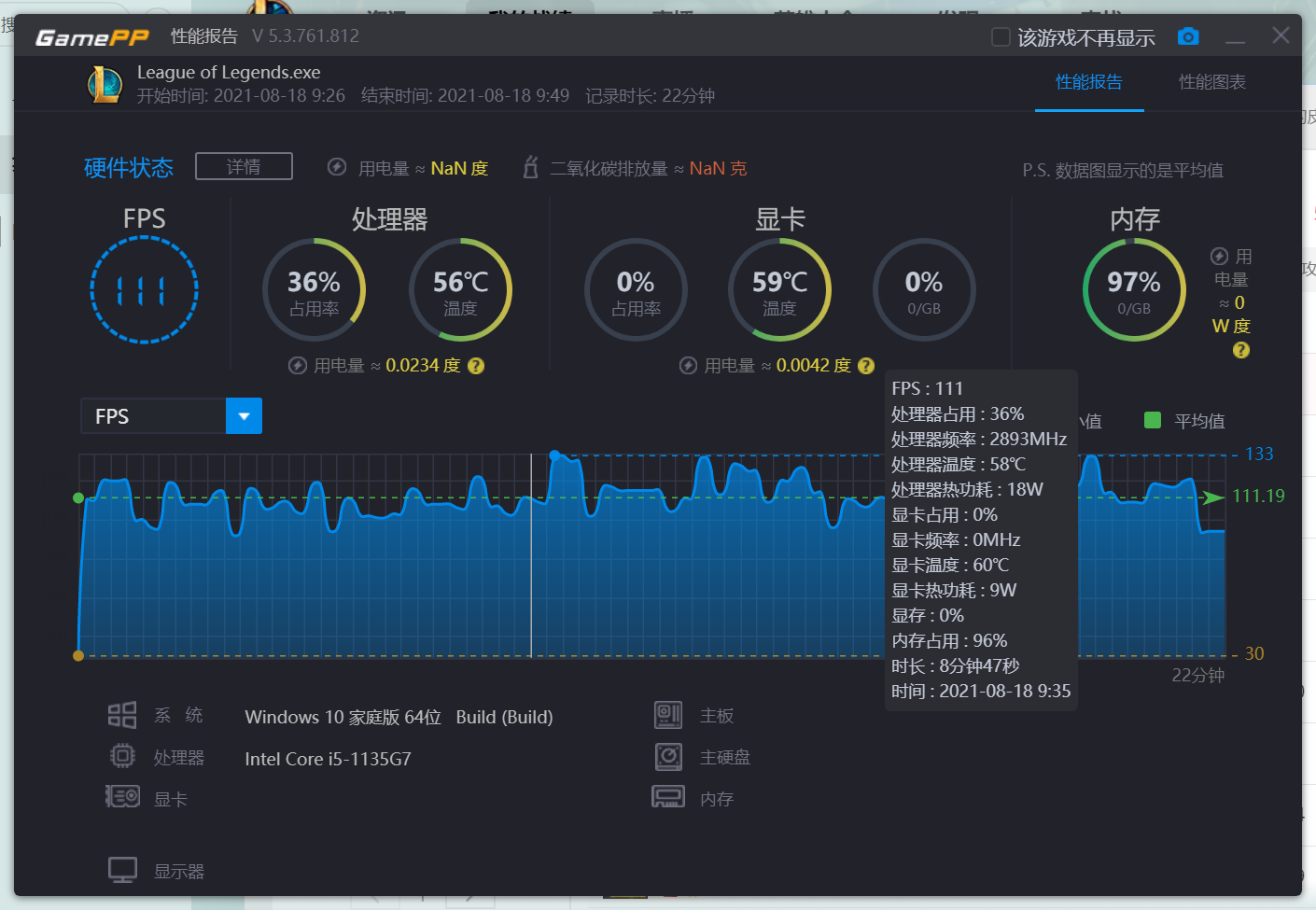Click the memory power gauge icon
This screenshot has height=910, width=1316.
point(1219,257)
